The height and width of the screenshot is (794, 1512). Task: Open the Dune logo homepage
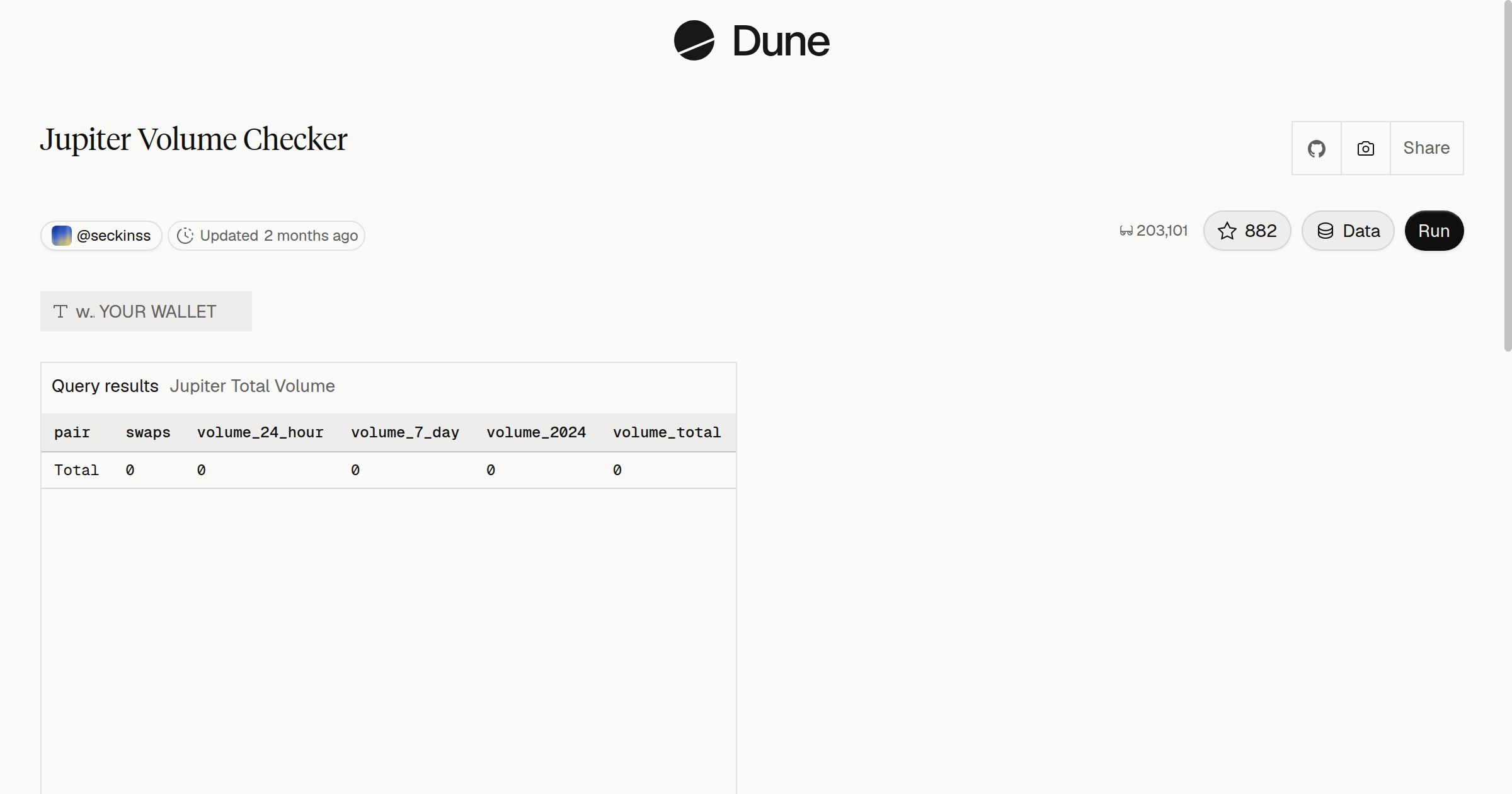coord(752,41)
